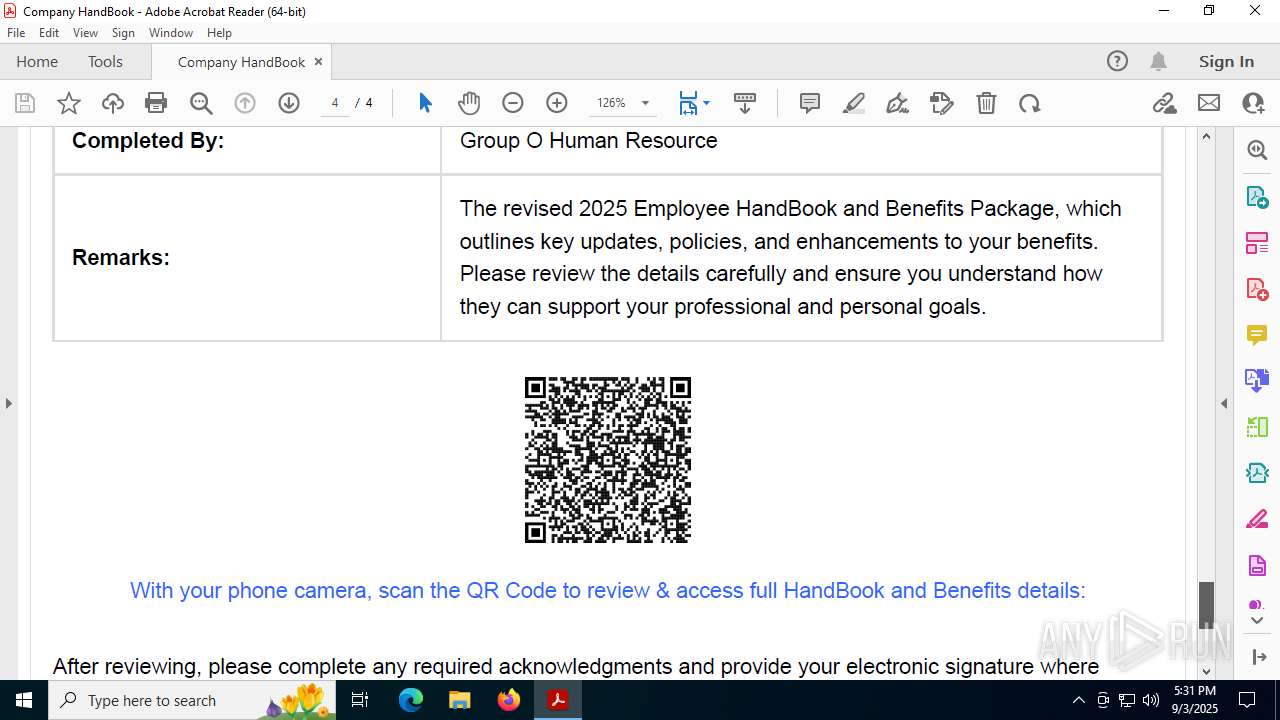The height and width of the screenshot is (720, 1280).
Task: Open Create PDF tool in sidebar
Action: (1257, 289)
